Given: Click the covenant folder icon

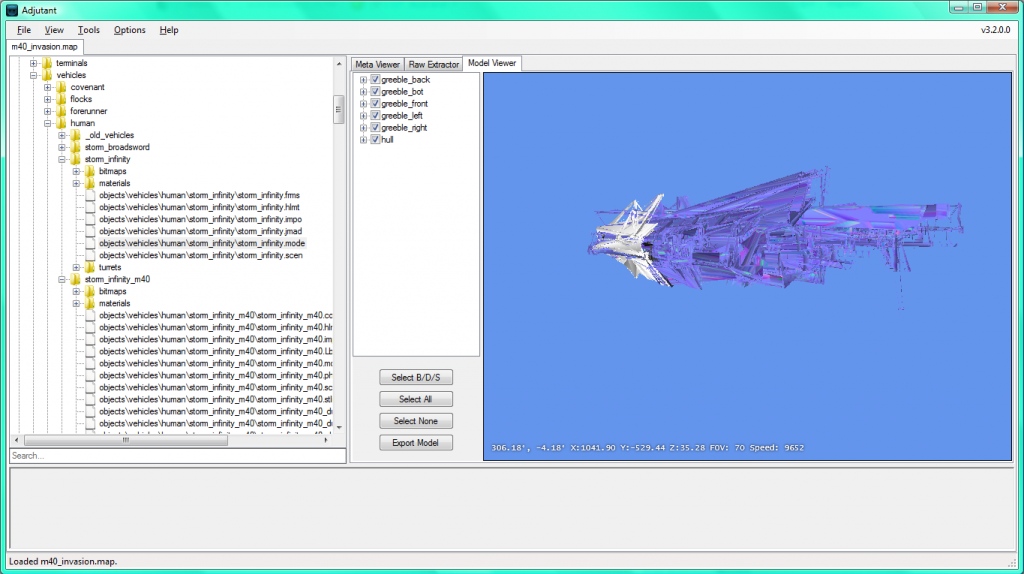Looking at the screenshot, I should [x=61, y=87].
